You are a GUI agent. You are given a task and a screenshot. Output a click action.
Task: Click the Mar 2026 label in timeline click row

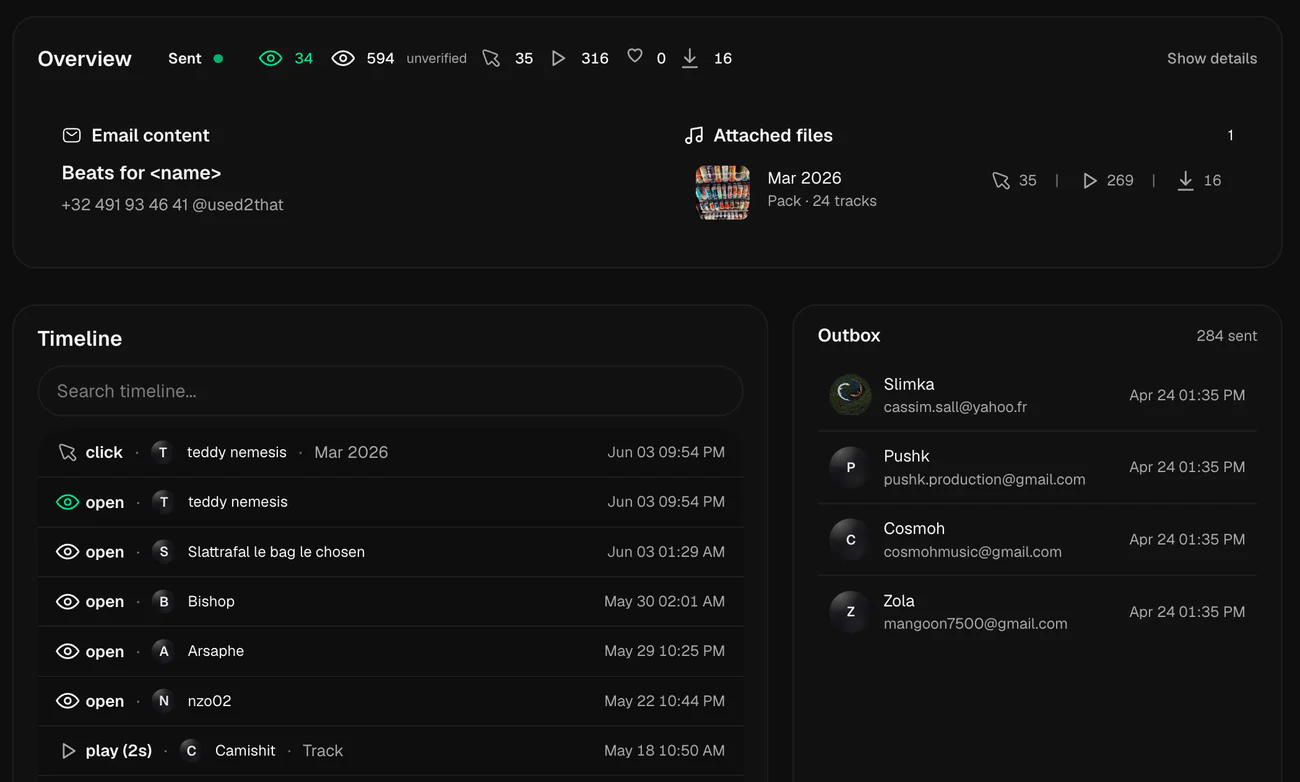351,452
